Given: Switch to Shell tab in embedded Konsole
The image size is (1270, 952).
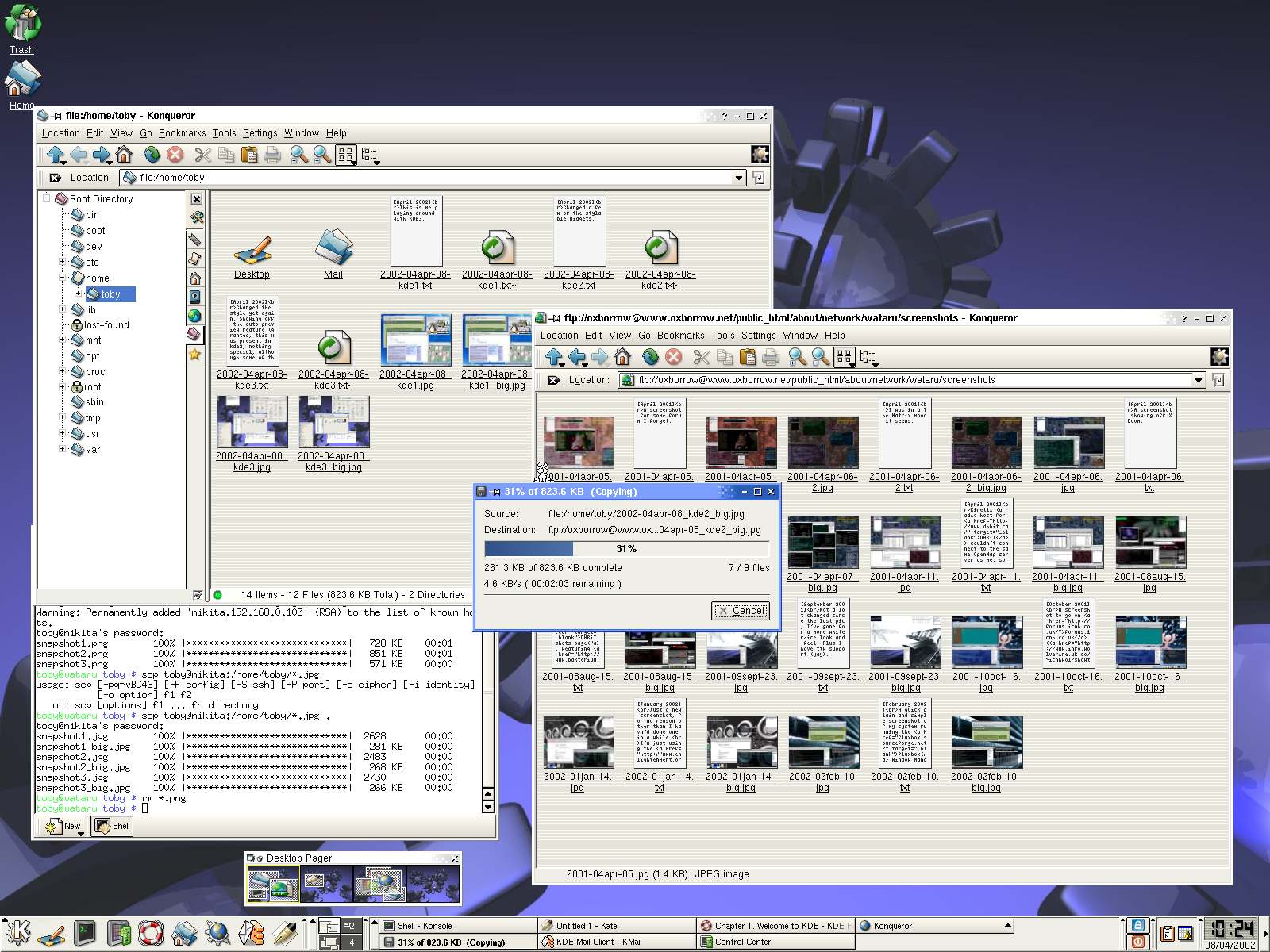Looking at the screenshot, I should click(112, 826).
